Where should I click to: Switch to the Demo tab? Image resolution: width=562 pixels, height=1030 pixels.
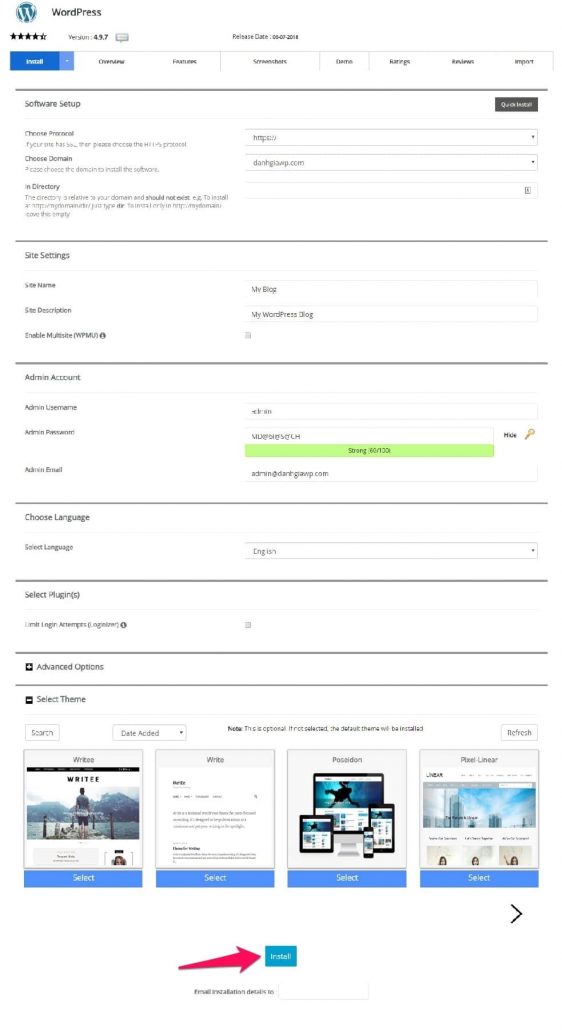point(344,61)
